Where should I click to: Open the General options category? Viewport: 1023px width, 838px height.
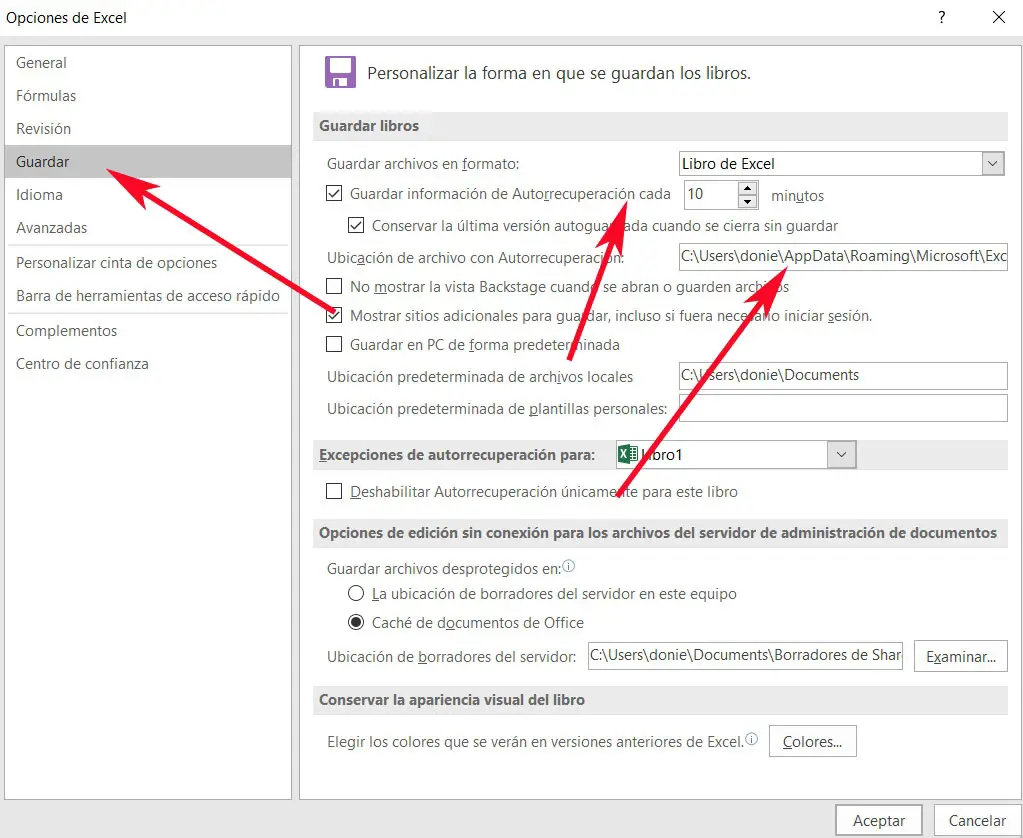coord(148,63)
